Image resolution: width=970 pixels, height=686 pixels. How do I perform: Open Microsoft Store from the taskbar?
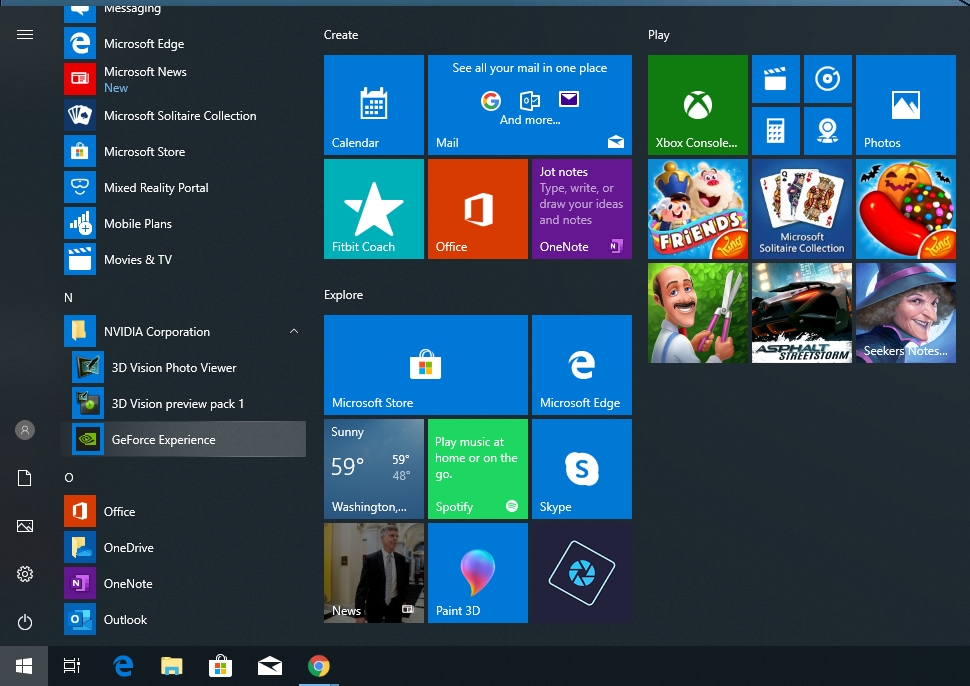tap(220, 666)
